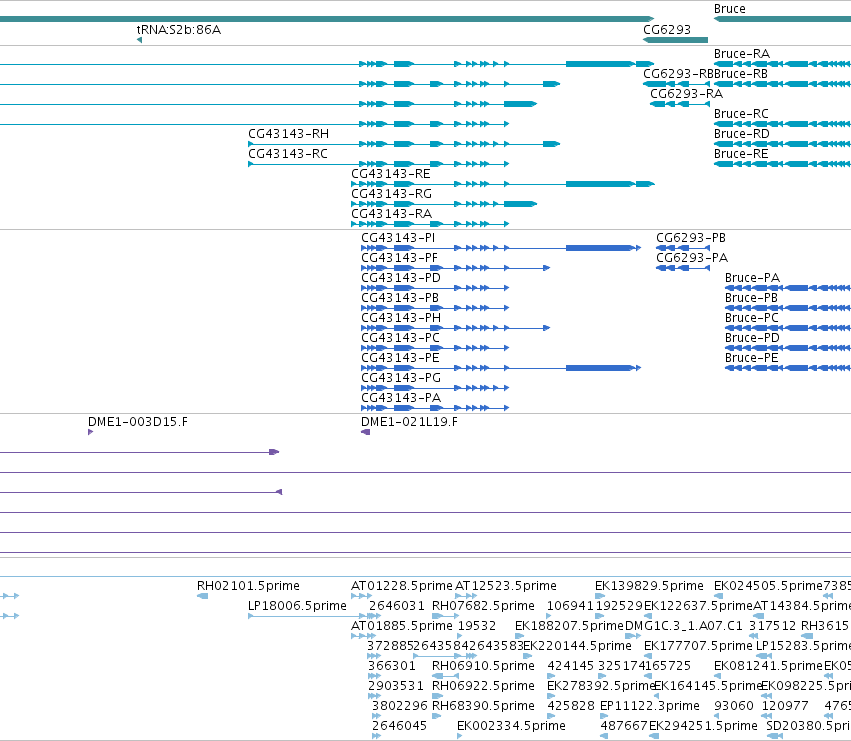Select the CG43143-PA protein label
Viewport: 851px width, 741px height.
click(401, 398)
